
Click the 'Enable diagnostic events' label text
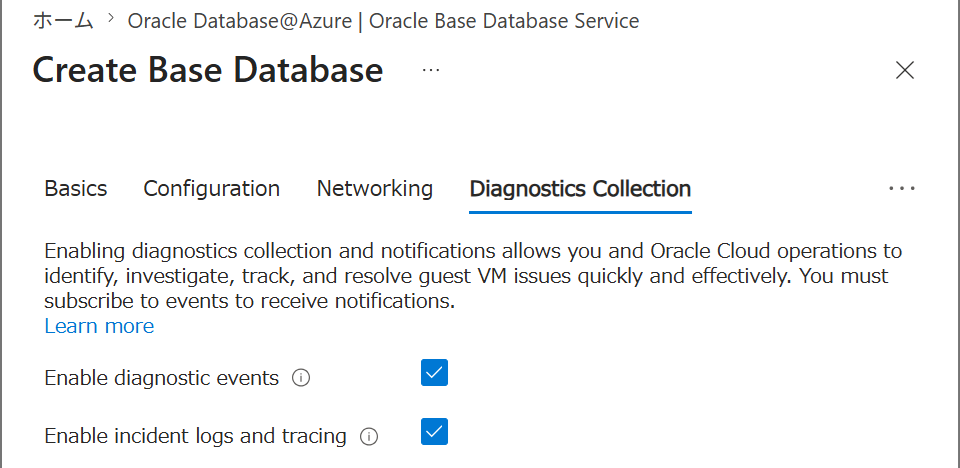[162, 378]
